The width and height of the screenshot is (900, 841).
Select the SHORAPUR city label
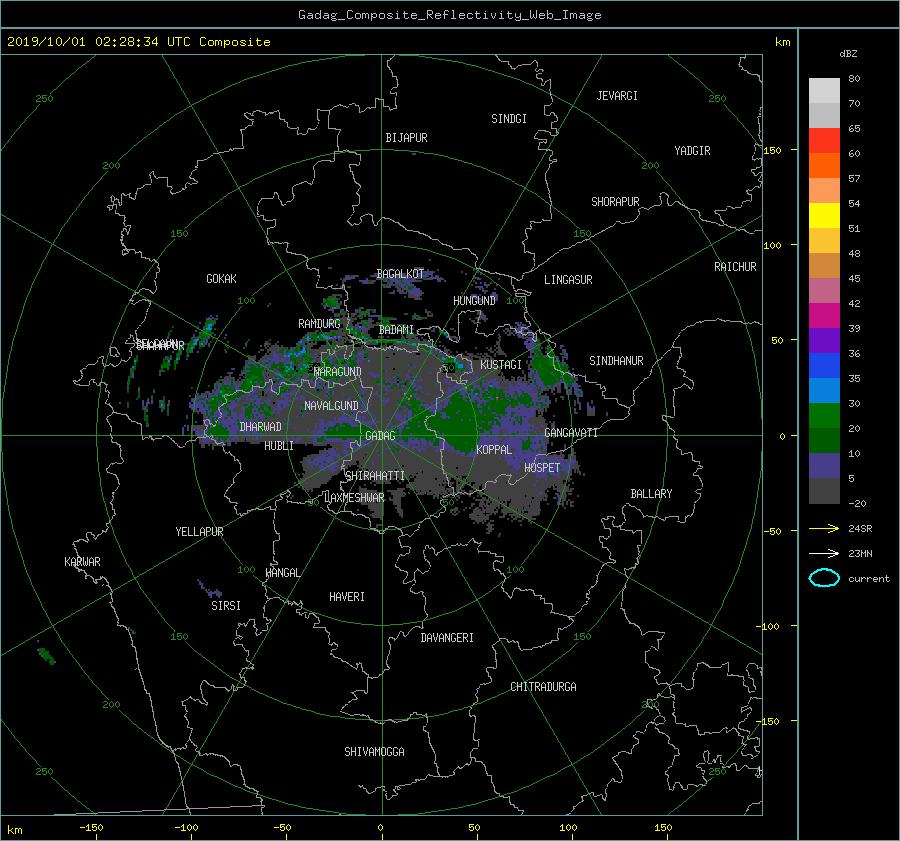point(615,202)
